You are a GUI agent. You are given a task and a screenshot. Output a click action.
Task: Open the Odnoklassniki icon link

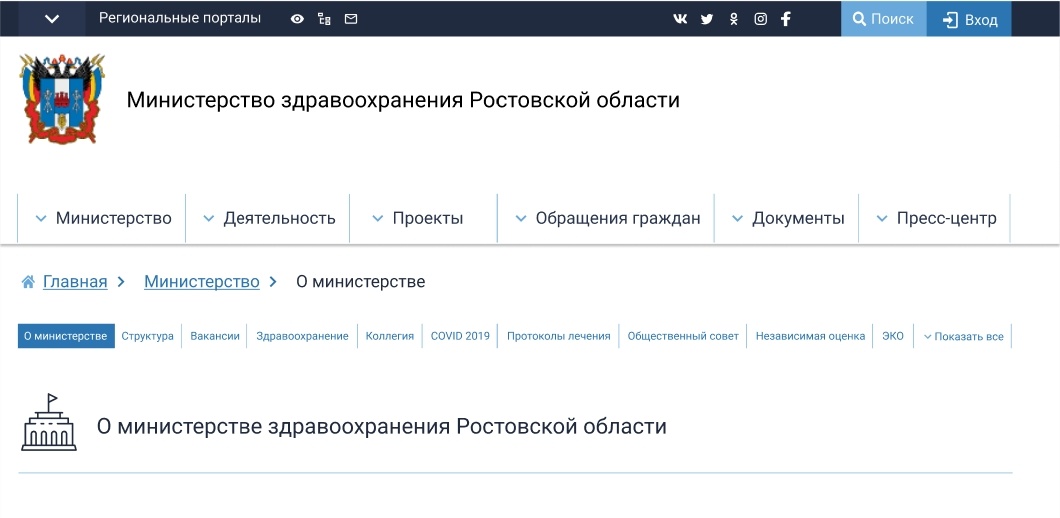(x=733, y=19)
